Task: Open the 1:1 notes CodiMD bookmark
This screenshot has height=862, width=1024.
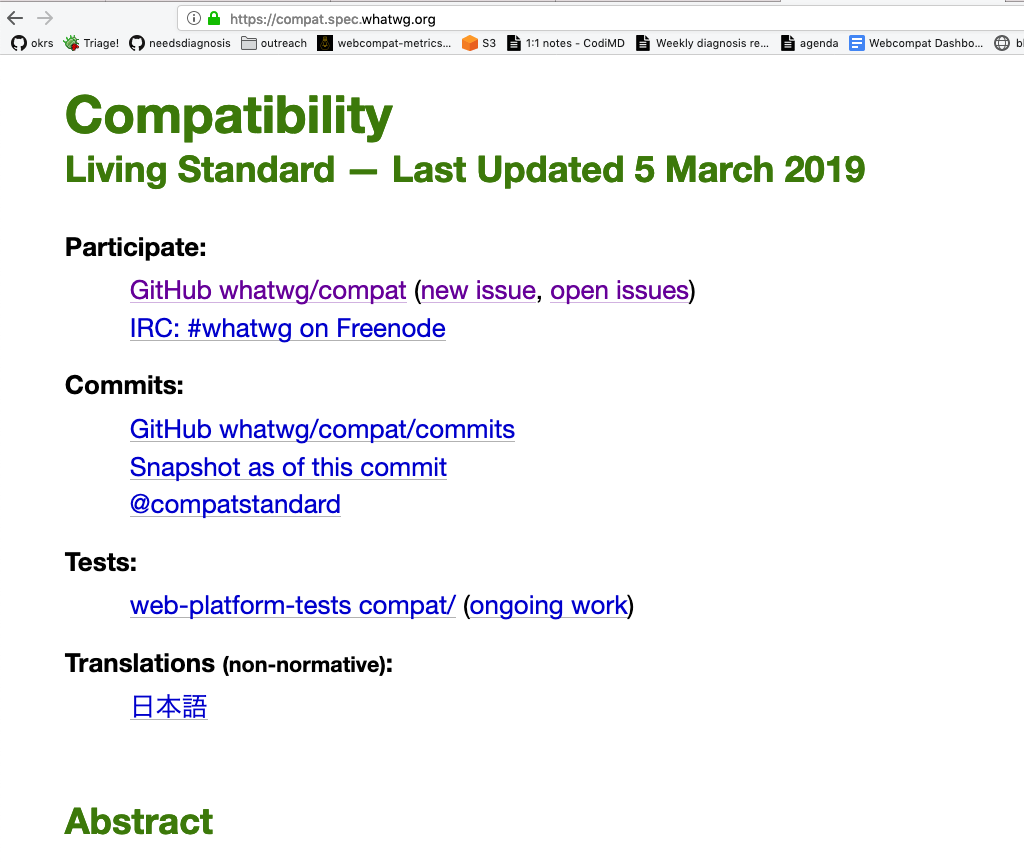Action: pos(567,43)
